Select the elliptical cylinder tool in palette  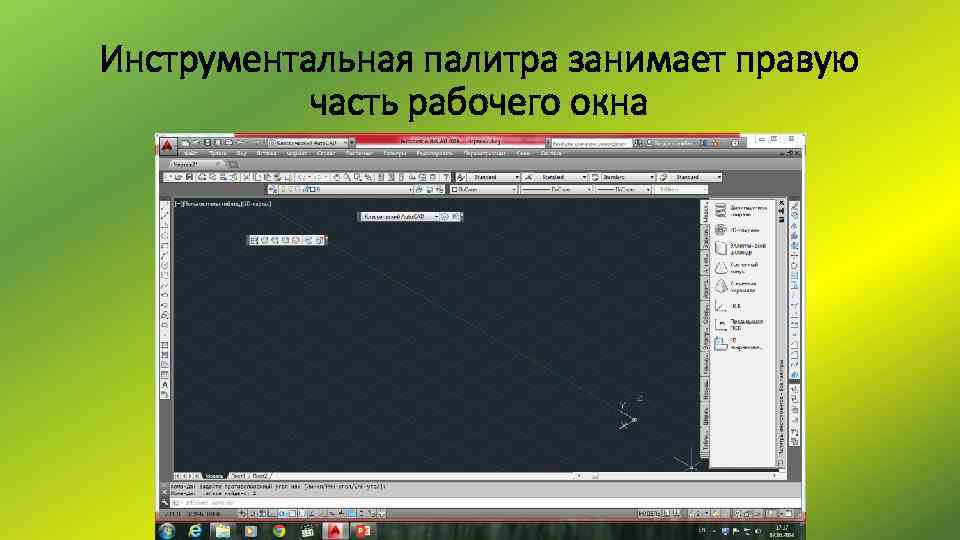coord(741,249)
